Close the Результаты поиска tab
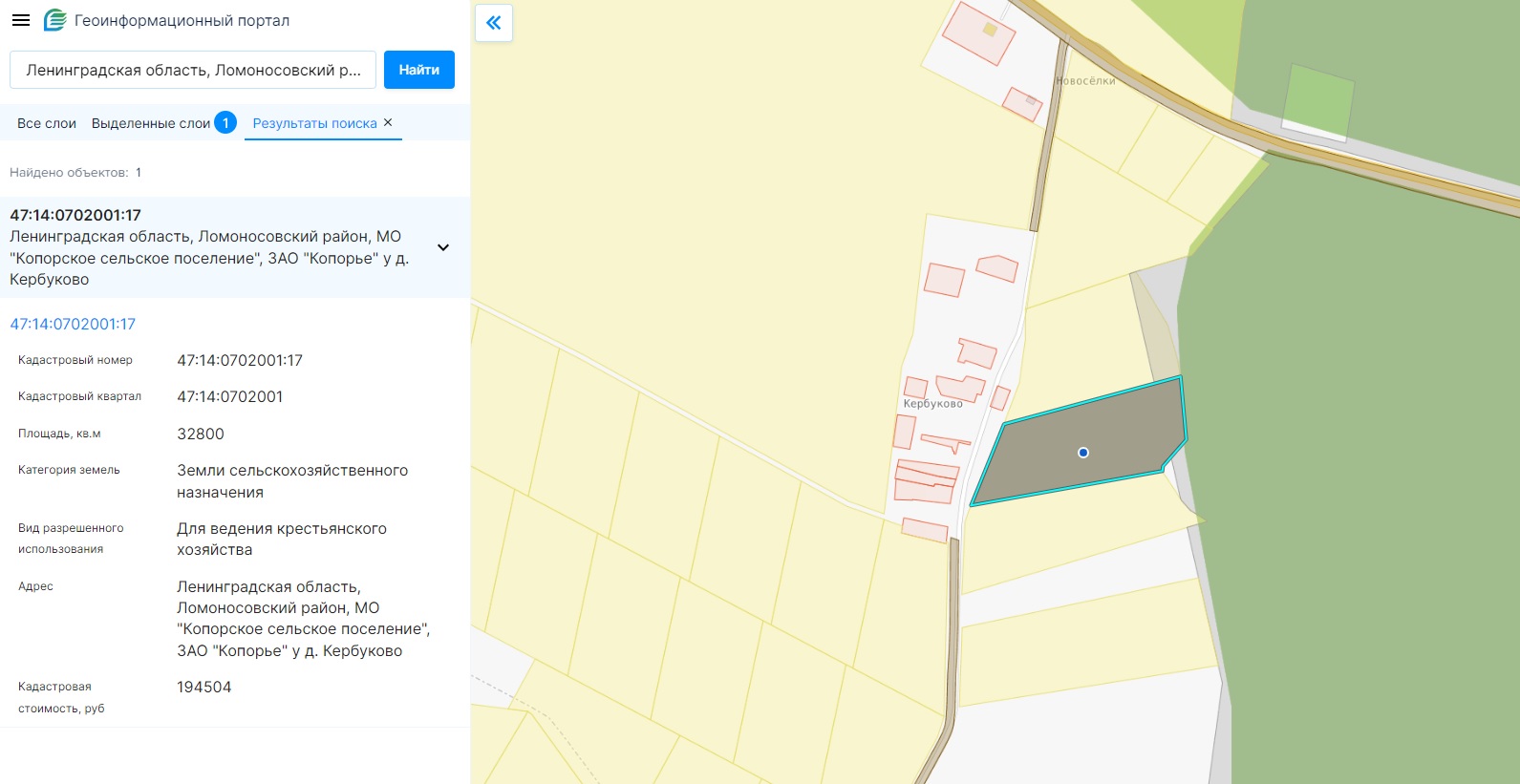1520x784 pixels. tap(388, 122)
